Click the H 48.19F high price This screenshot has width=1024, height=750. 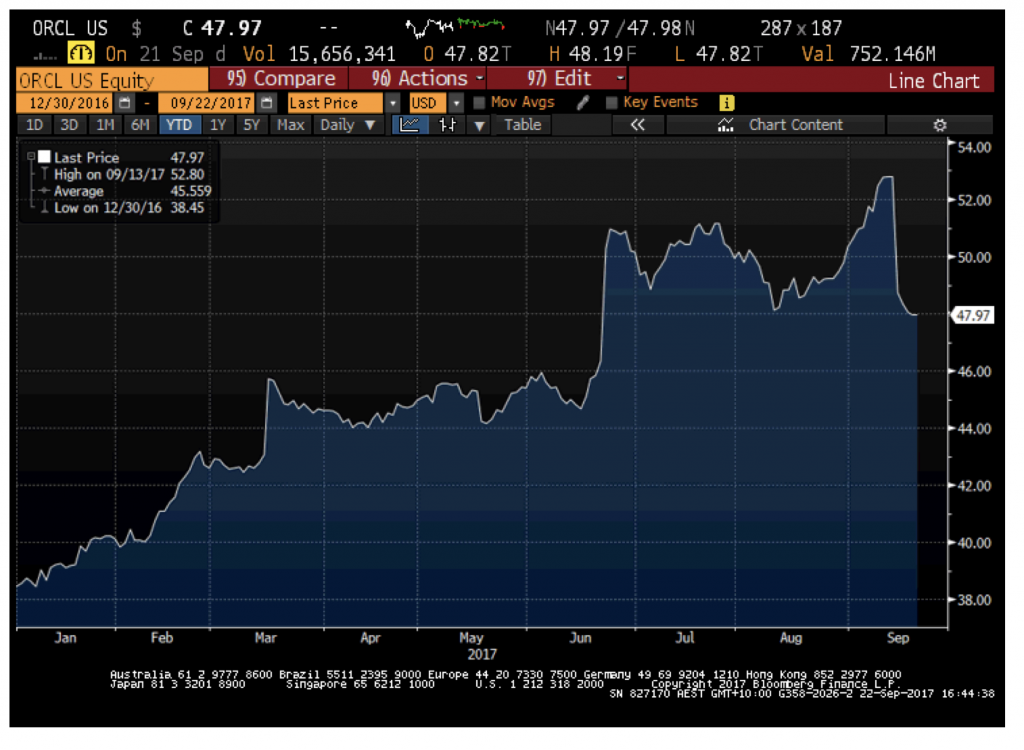[592, 54]
